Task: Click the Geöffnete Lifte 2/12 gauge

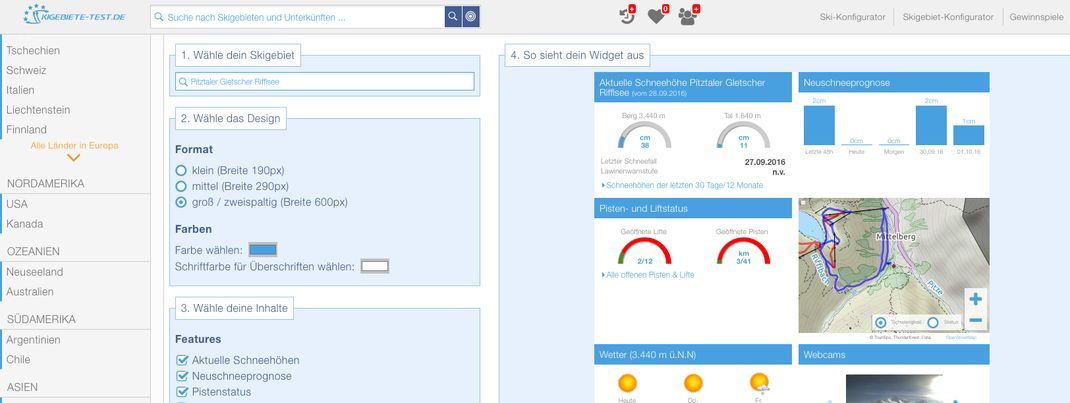Action: point(644,251)
